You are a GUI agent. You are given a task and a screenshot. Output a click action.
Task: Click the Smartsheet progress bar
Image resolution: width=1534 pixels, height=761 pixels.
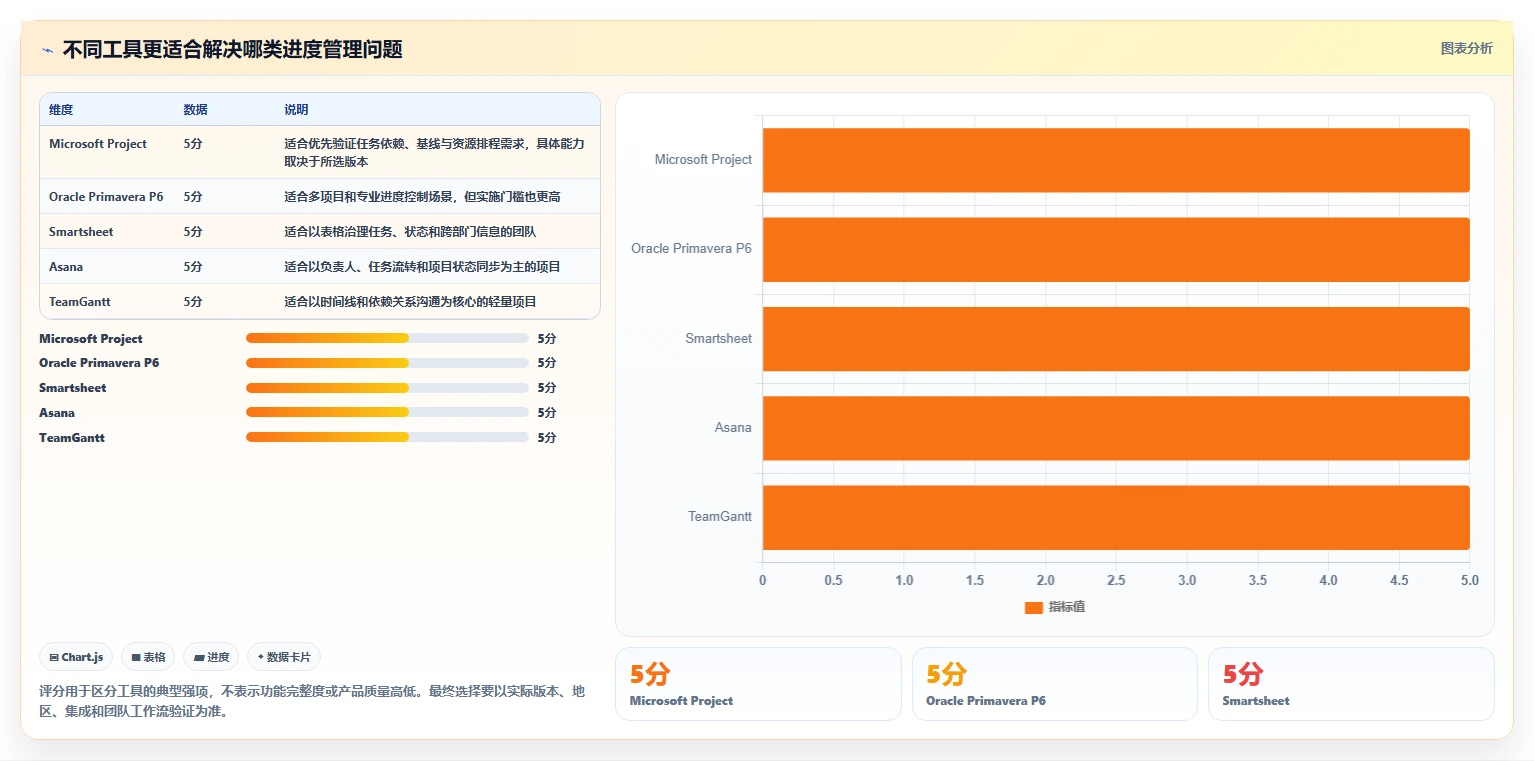pos(387,388)
